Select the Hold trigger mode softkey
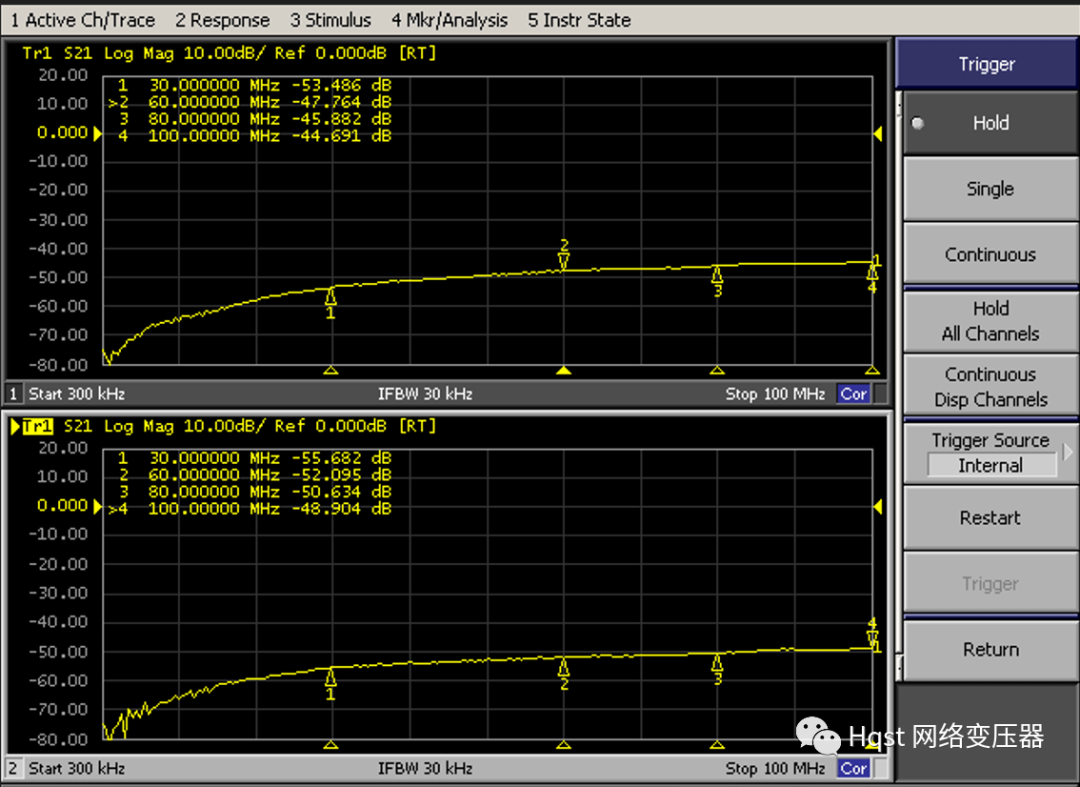 990,123
